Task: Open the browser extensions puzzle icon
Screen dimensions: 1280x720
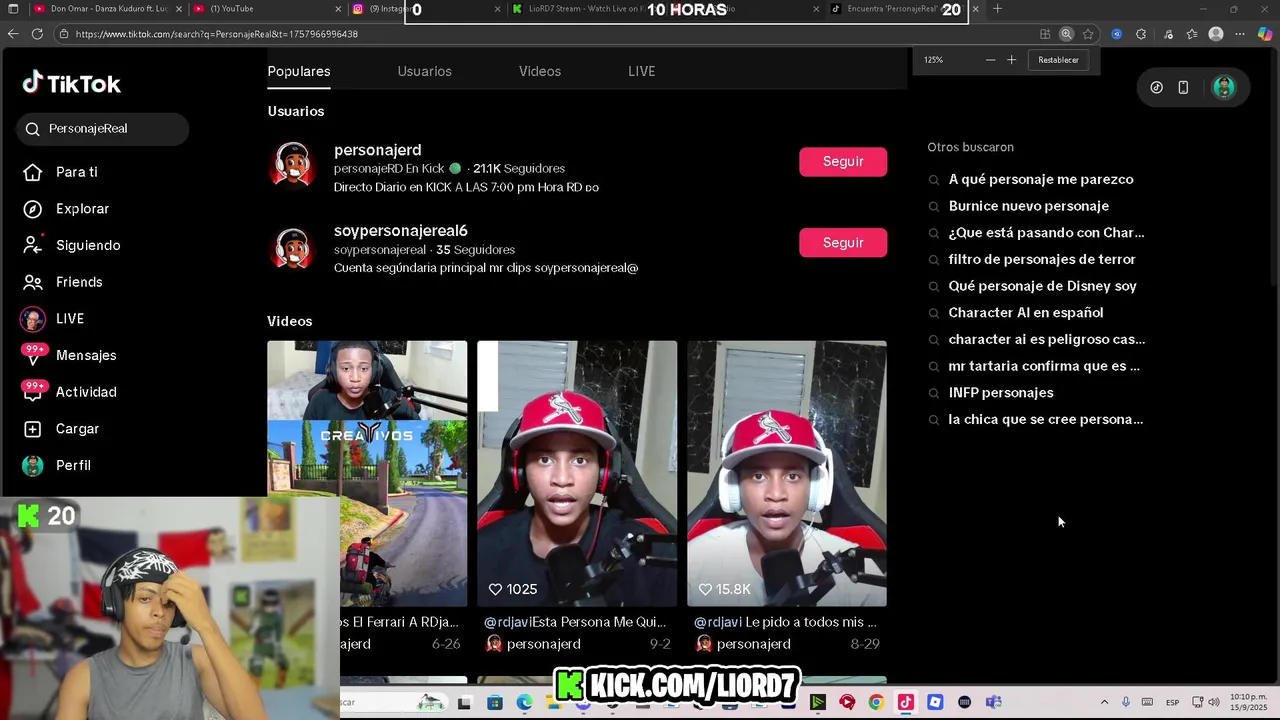Action: pyautogui.click(x=1141, y=34)
